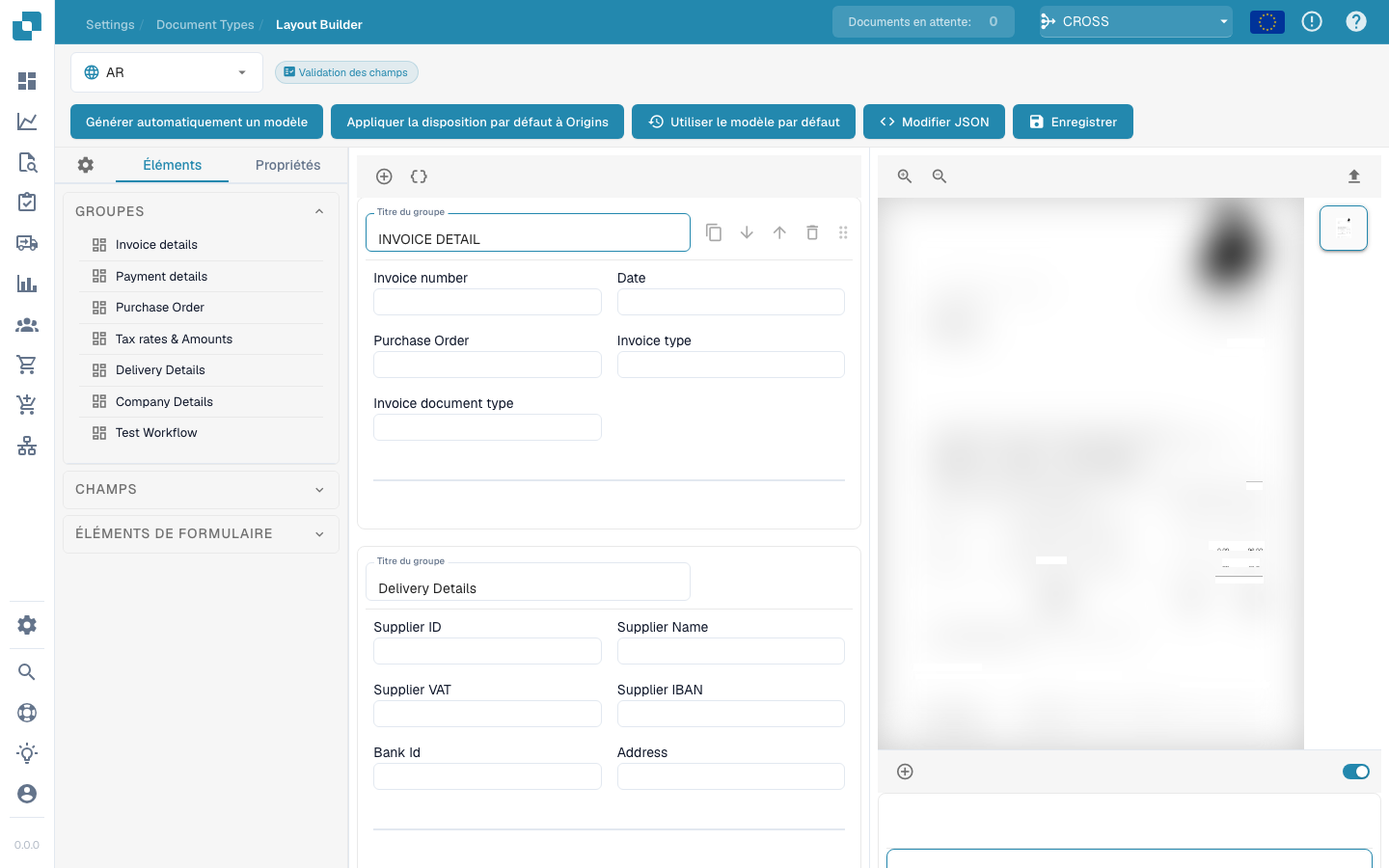Open the bar chart reports sidebar icon
Image resolution: width=1389 pixels, height=868 pixels.
[27, 284]
